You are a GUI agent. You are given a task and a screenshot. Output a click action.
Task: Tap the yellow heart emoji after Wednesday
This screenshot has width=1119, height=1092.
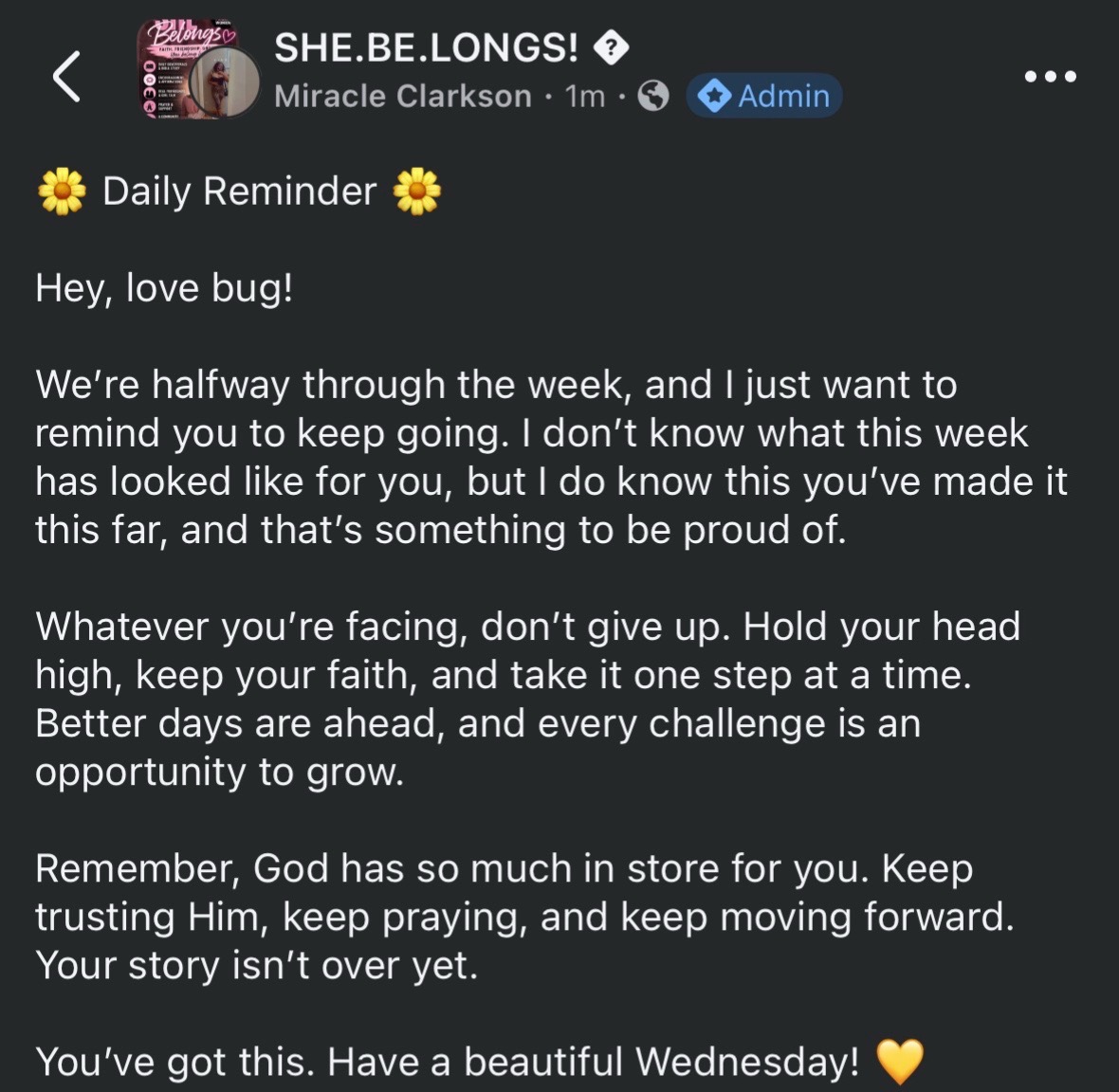[899, 1061]
